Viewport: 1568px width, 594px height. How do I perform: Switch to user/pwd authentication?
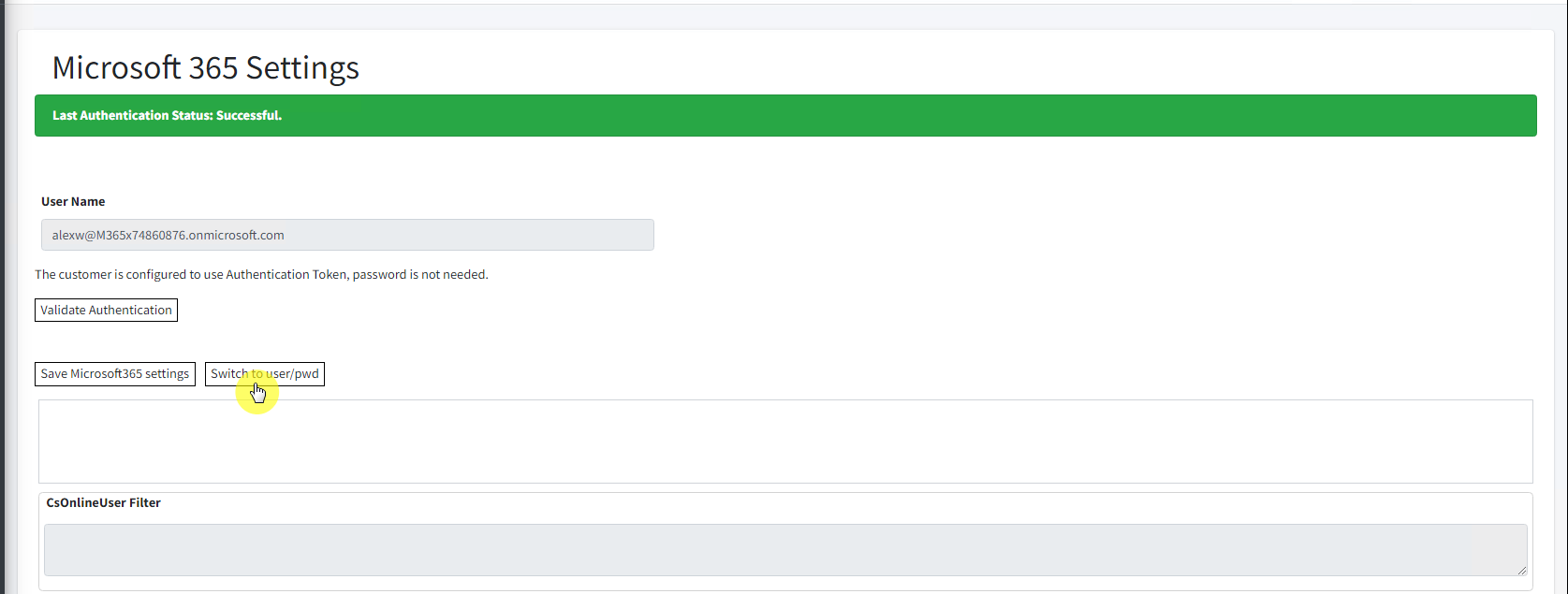tap(265, 374)
